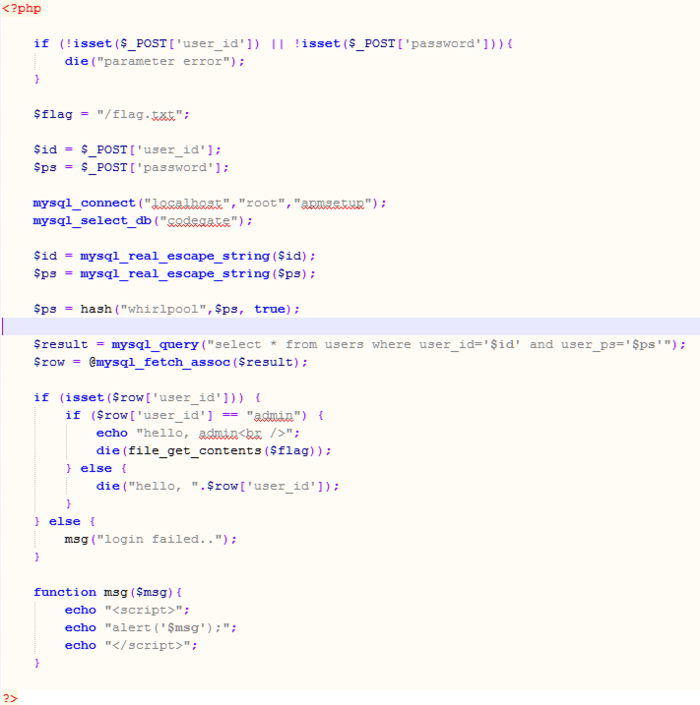Click echo "hello, admin<br />" line
700x705 pixels.
(198, 433)
